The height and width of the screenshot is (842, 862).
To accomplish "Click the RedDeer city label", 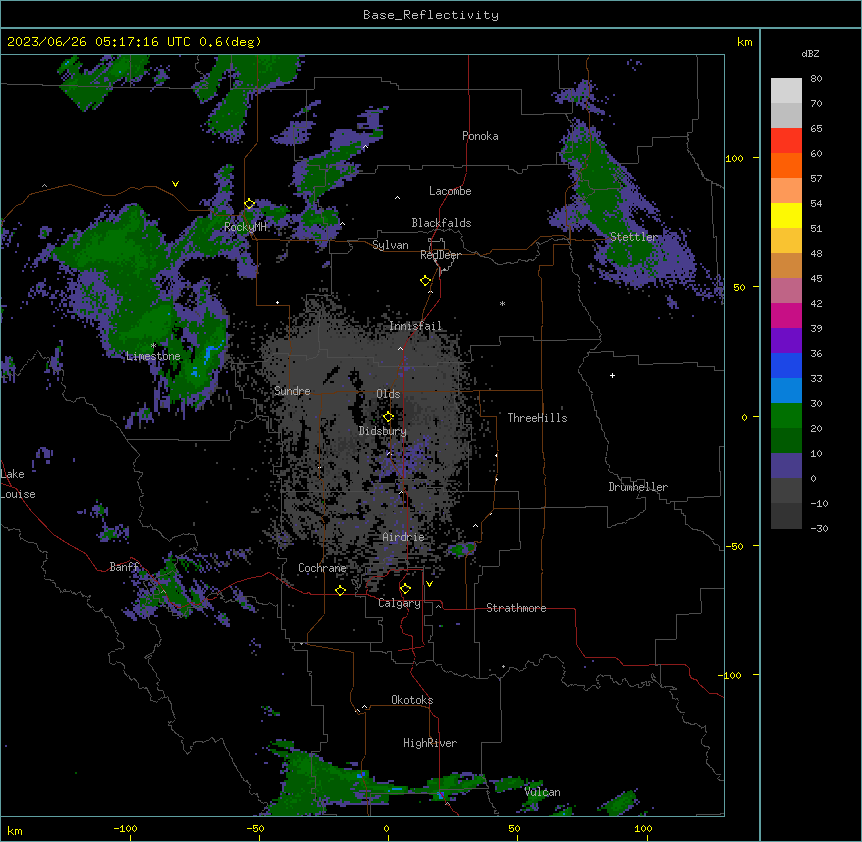I will [x=440, y=255].
